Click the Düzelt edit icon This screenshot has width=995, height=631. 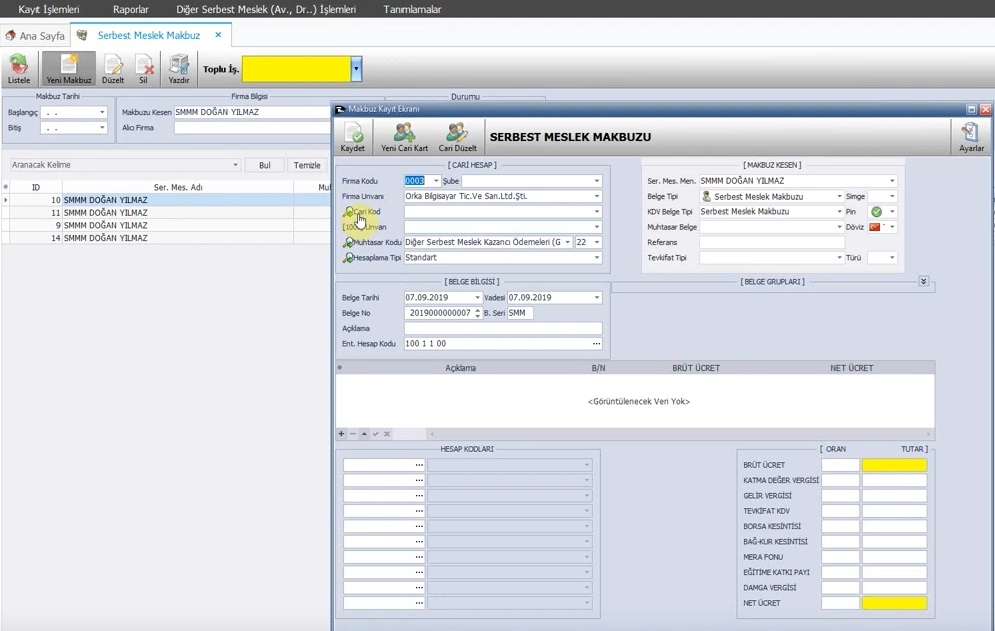113,69
